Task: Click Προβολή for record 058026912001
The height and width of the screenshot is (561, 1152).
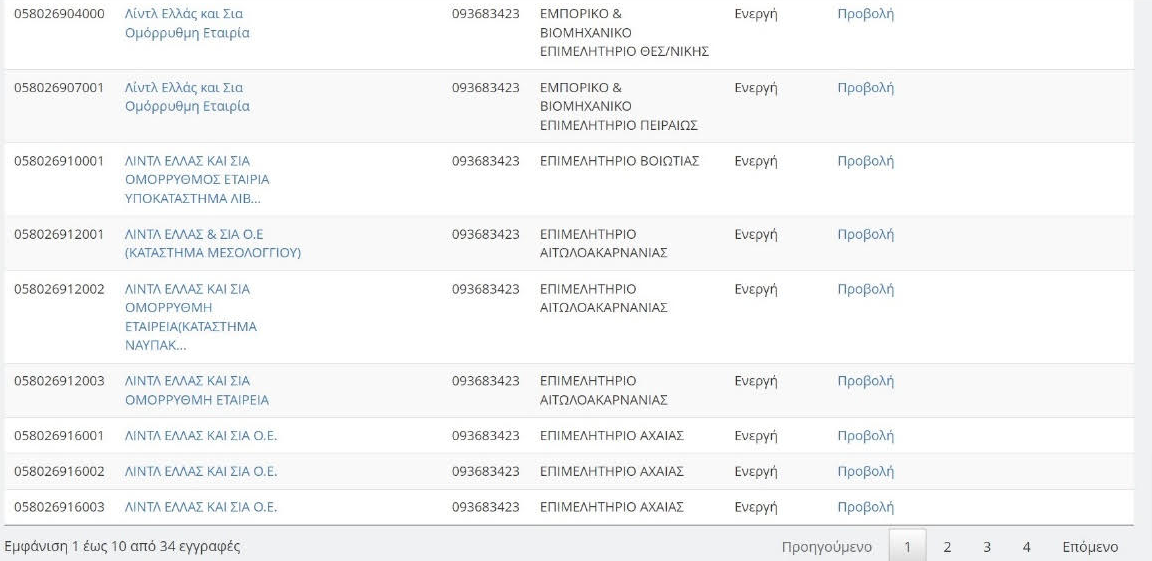Action: pos(865,234)
